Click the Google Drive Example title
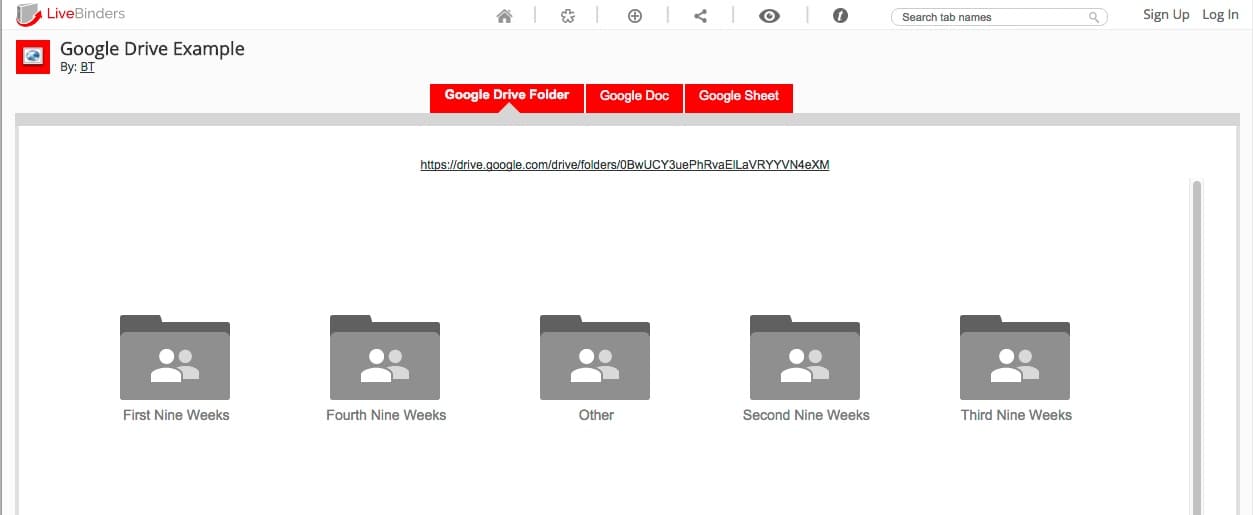The image size is (1253, 515). [x=152, y=49]
